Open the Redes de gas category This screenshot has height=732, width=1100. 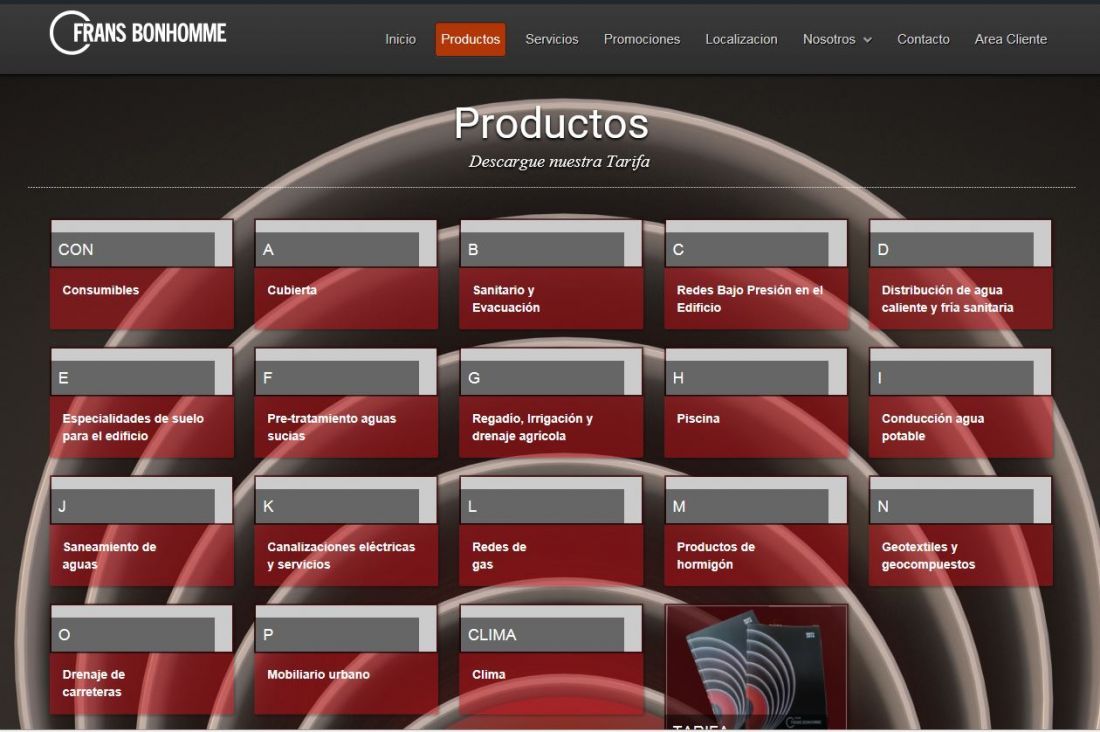(x=551, y=531)
